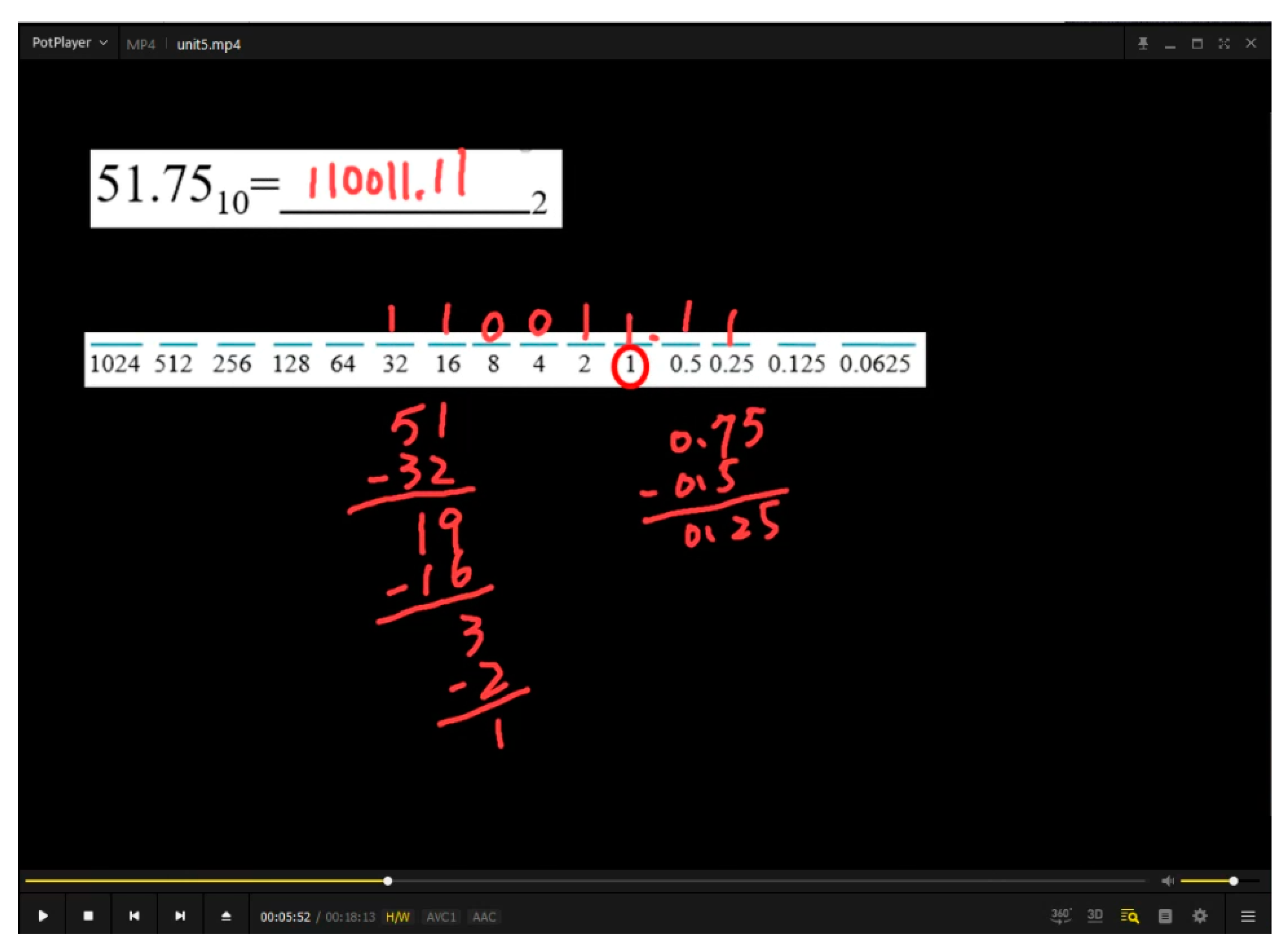Open the playlist hamburger menu

coord(1248,916)
